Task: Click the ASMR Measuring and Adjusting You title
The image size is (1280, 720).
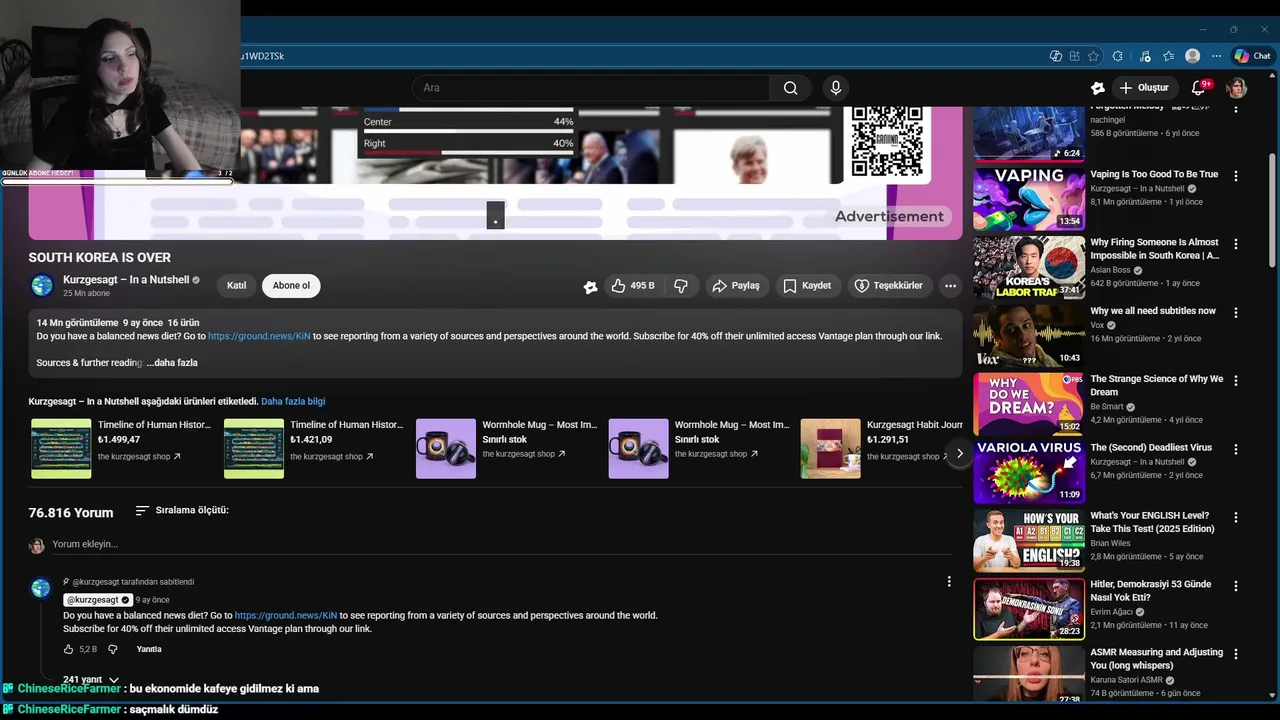Action: 1157,658
